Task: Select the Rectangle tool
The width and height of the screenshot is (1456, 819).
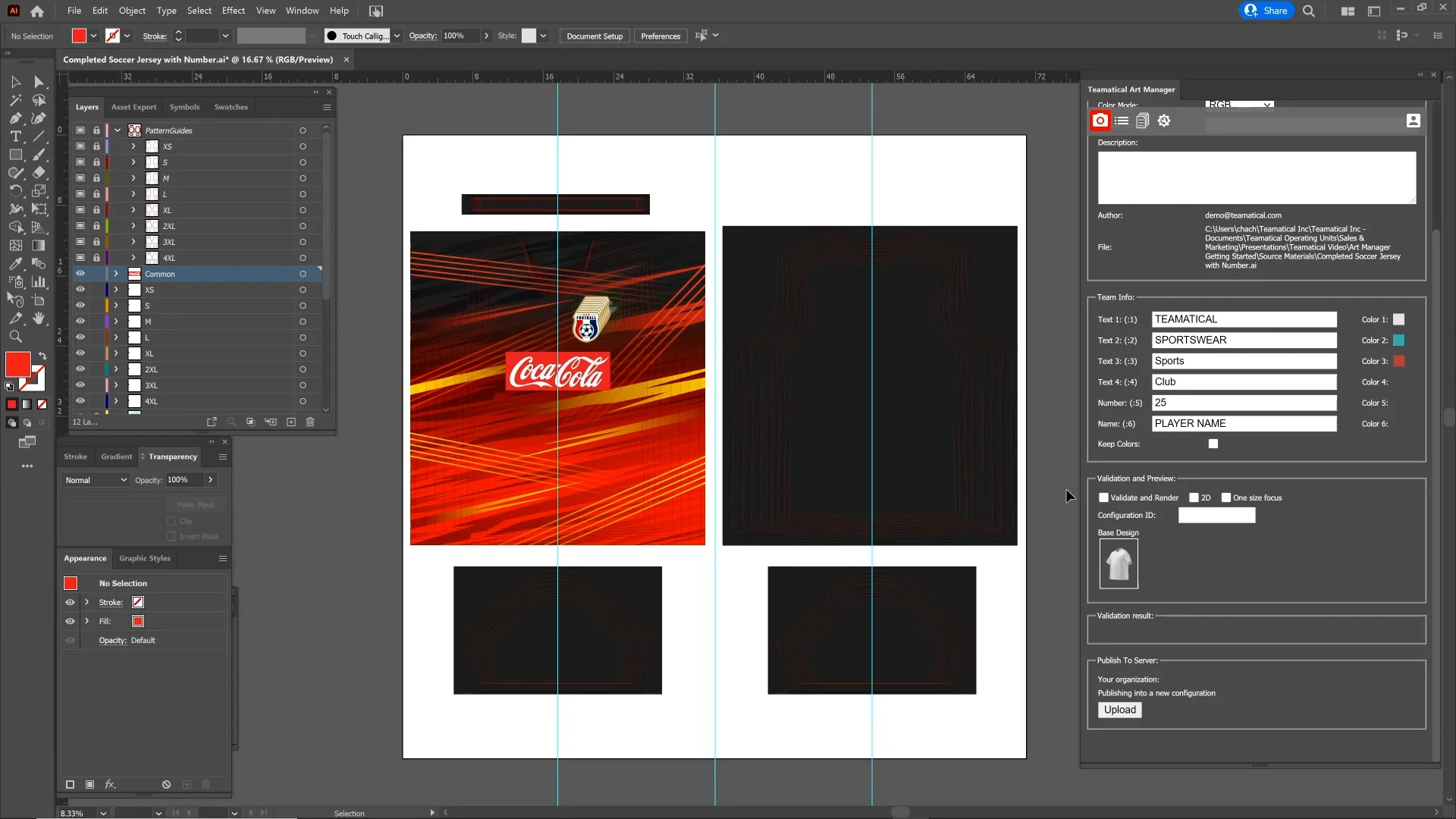Action: 15,155
